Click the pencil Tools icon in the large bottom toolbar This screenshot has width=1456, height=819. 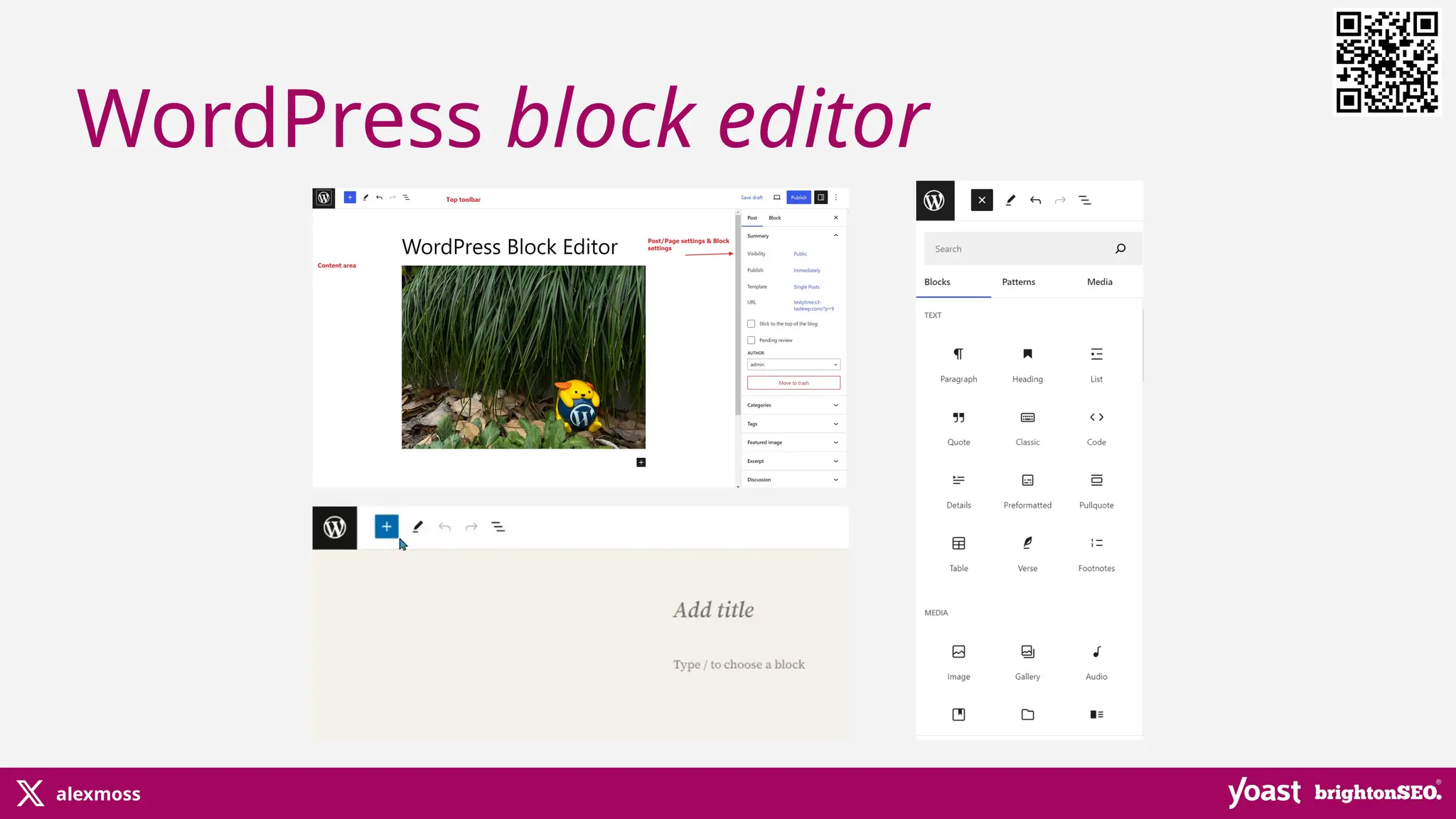click(417, 527)
